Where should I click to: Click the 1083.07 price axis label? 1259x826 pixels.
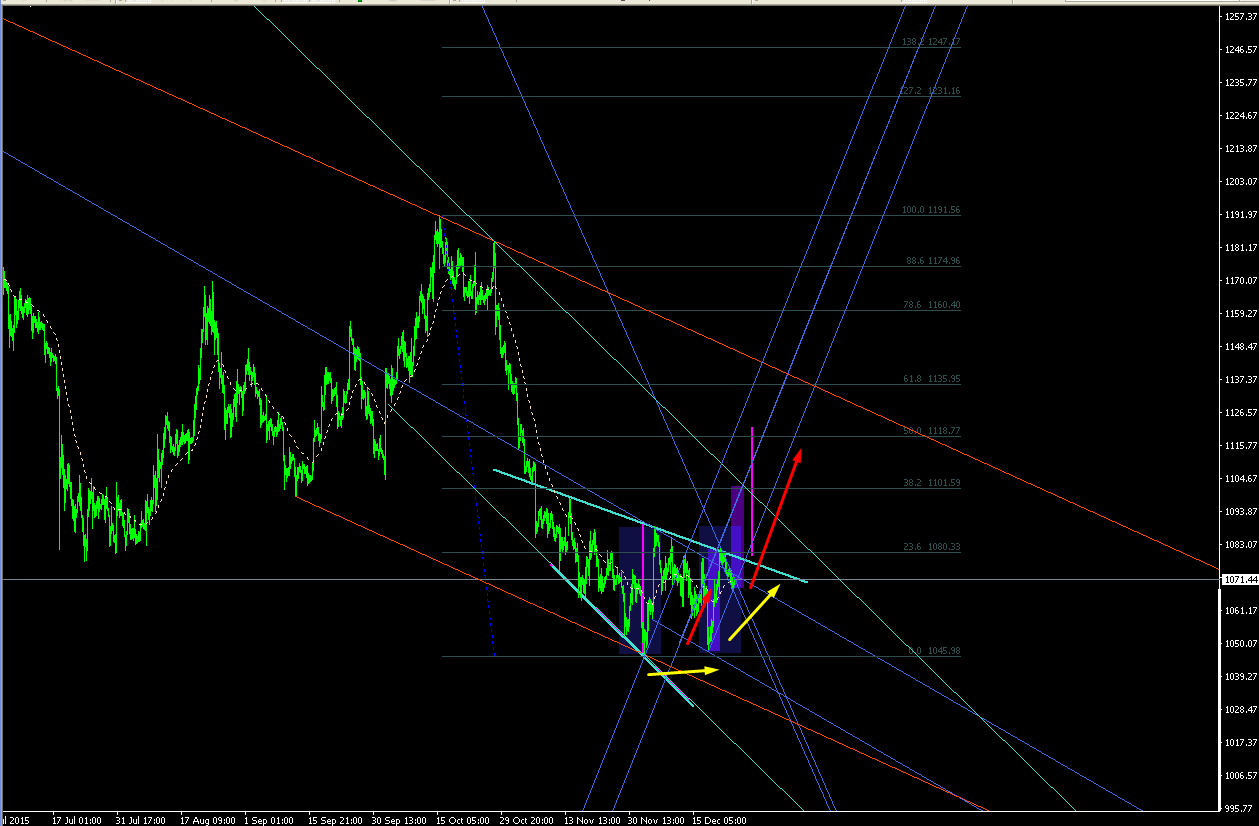click(1241, 545)
